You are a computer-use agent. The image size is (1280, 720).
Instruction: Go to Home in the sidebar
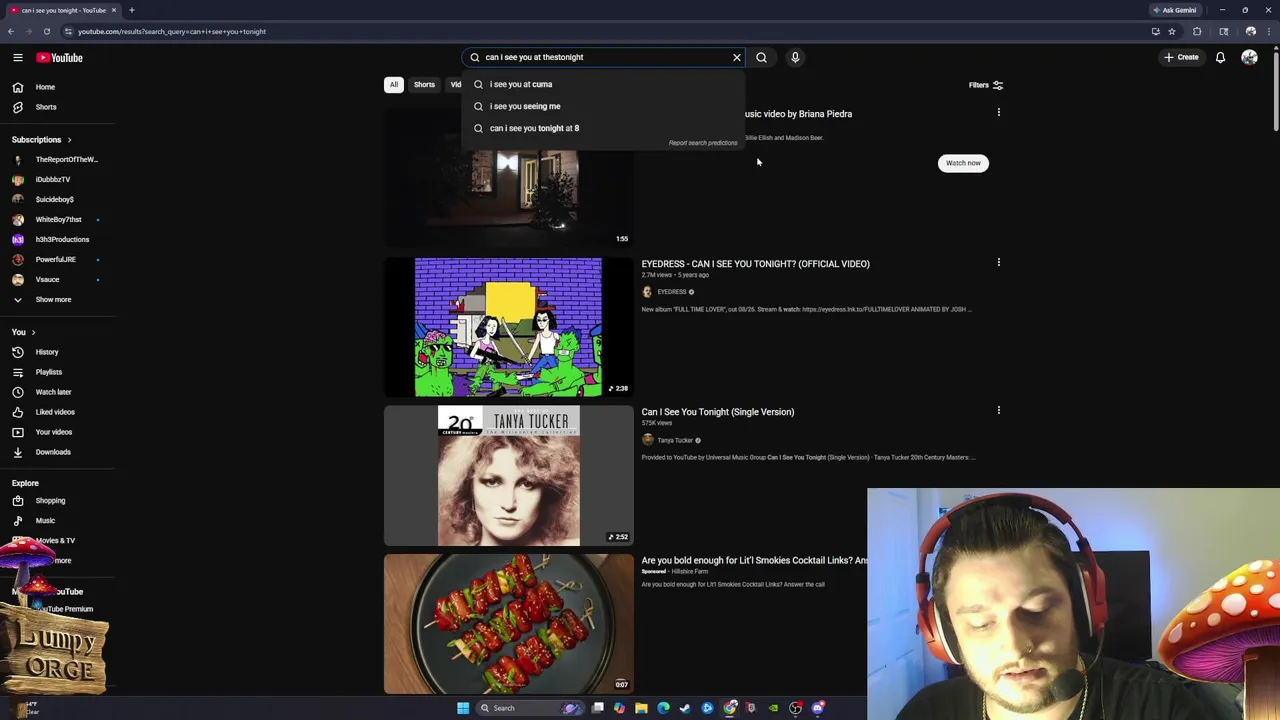[56, 87]
